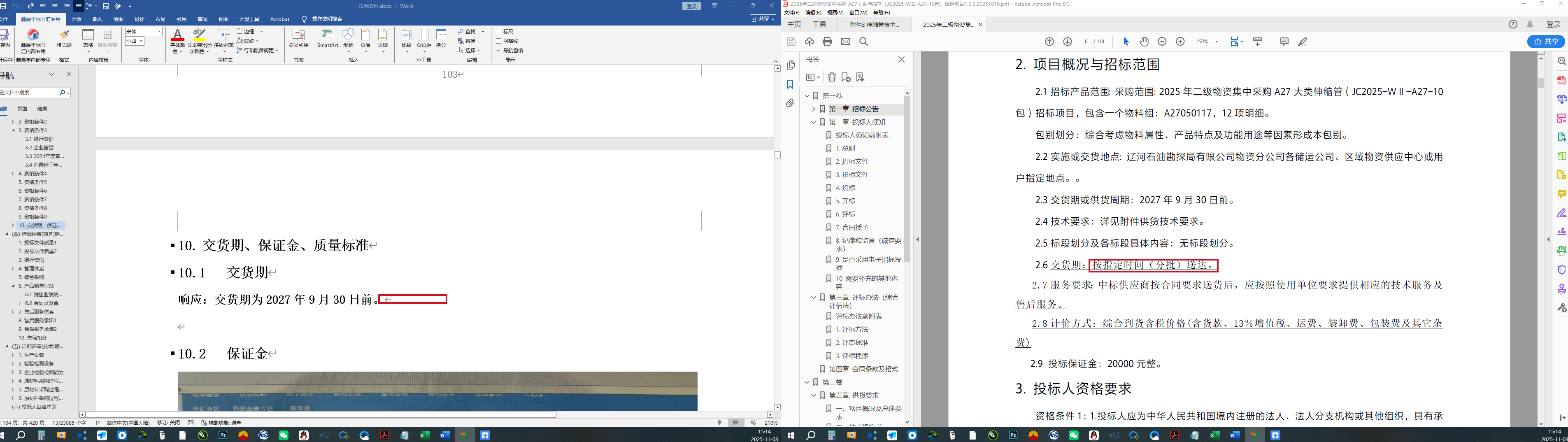Click the 页脚 footer tool
1568x442 pixels.
(382, 40)
